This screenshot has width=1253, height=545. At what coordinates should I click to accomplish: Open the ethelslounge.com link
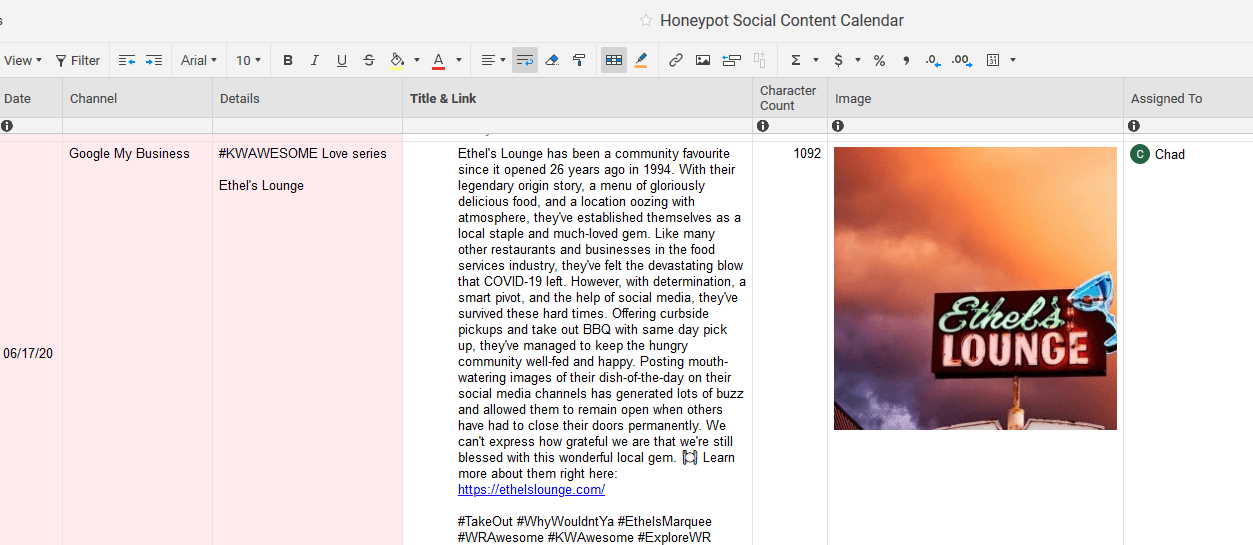click(x=531, y=489)
